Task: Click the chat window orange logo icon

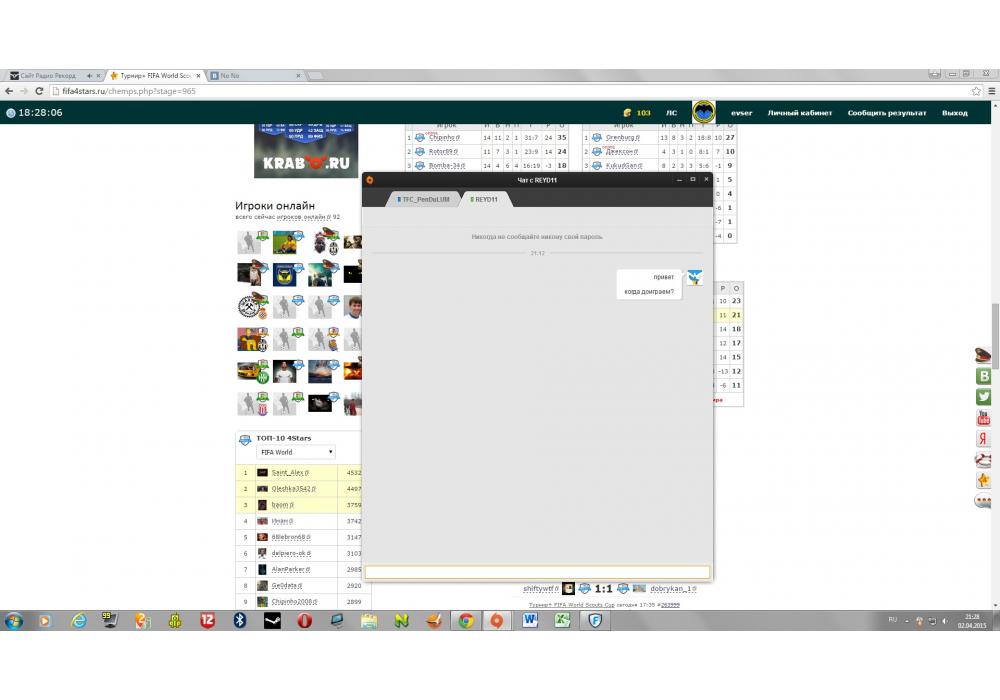Action: point(370,180)
